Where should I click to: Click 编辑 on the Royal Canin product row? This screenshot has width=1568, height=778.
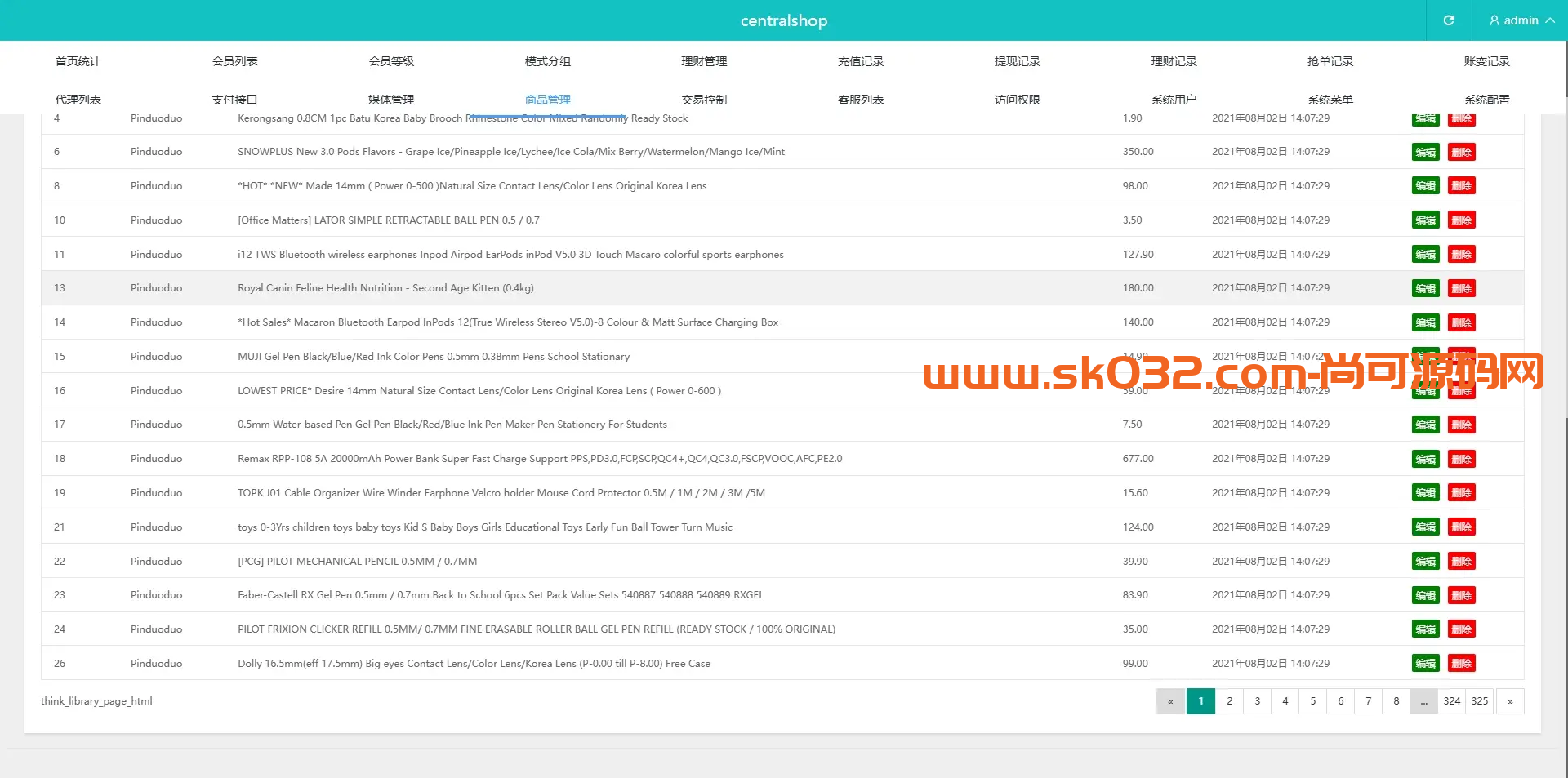point(1425,288)
